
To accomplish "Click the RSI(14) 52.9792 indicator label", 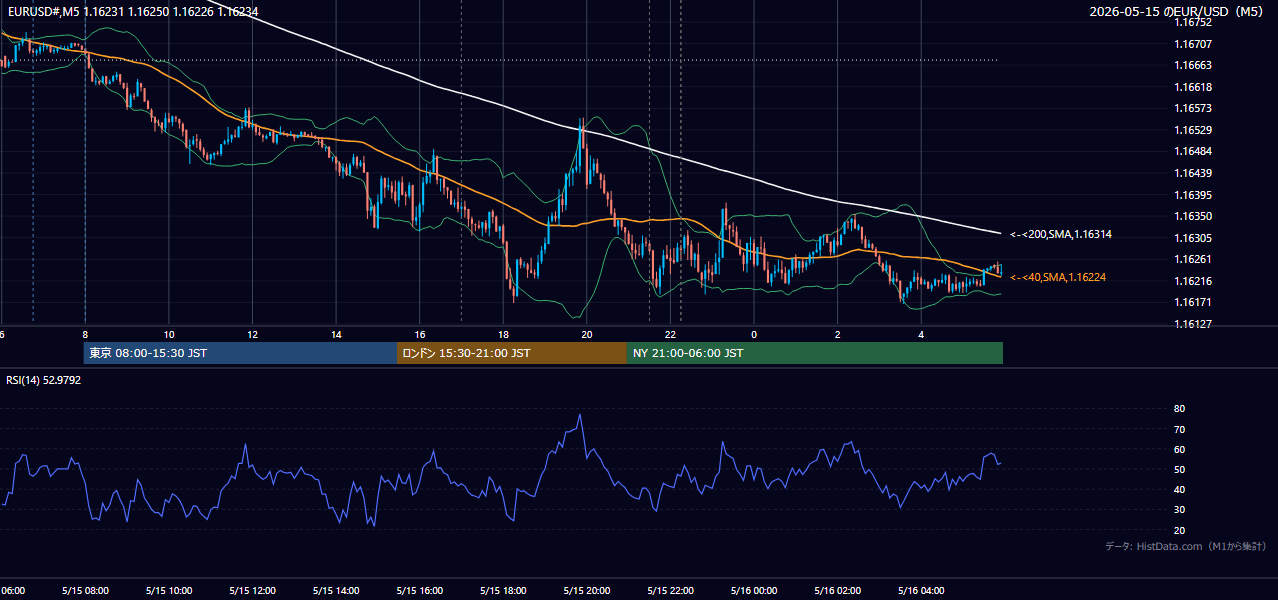I will tap(43, 380).
